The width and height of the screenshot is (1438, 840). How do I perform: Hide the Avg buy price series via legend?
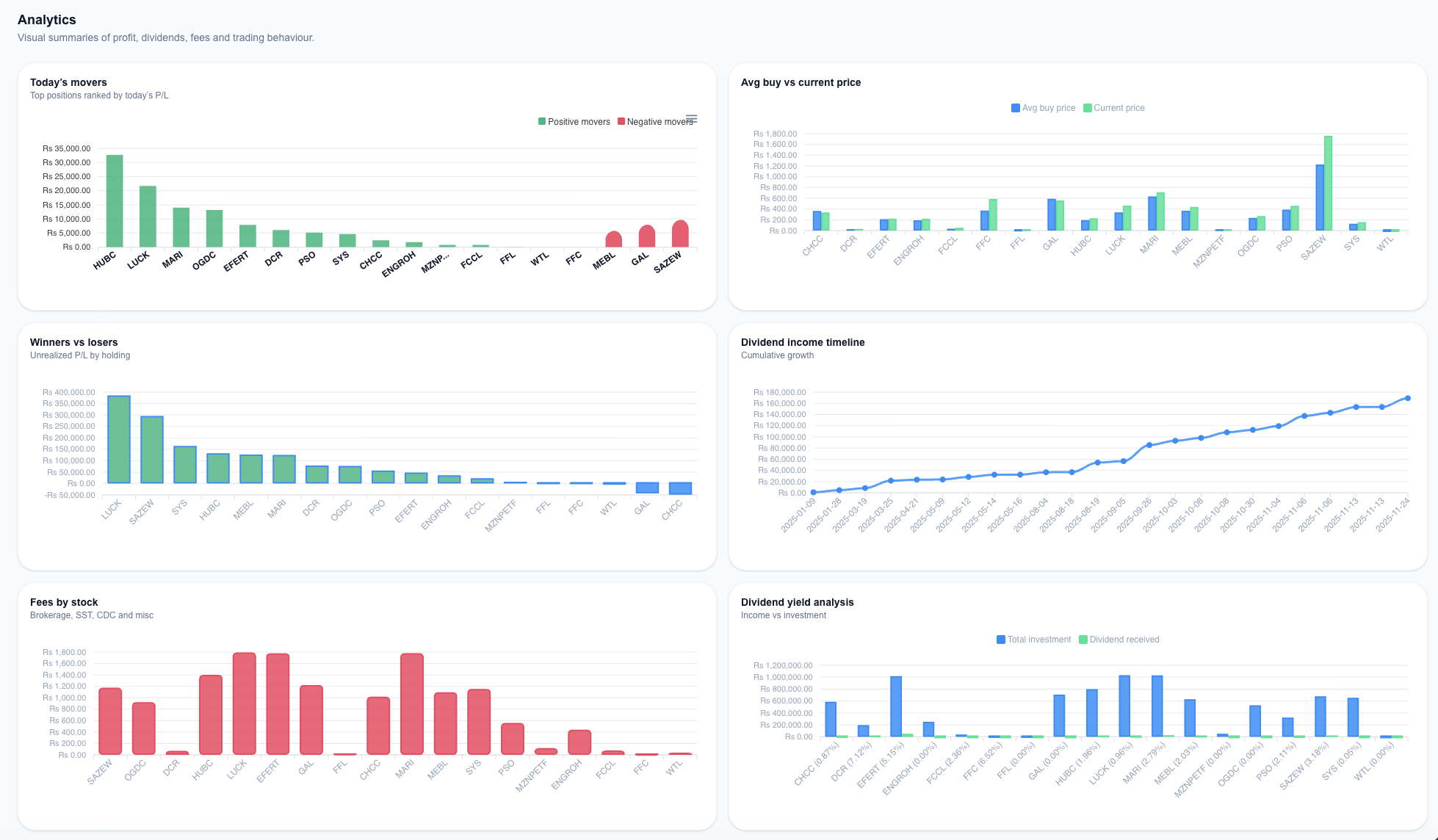[1043, 108]
